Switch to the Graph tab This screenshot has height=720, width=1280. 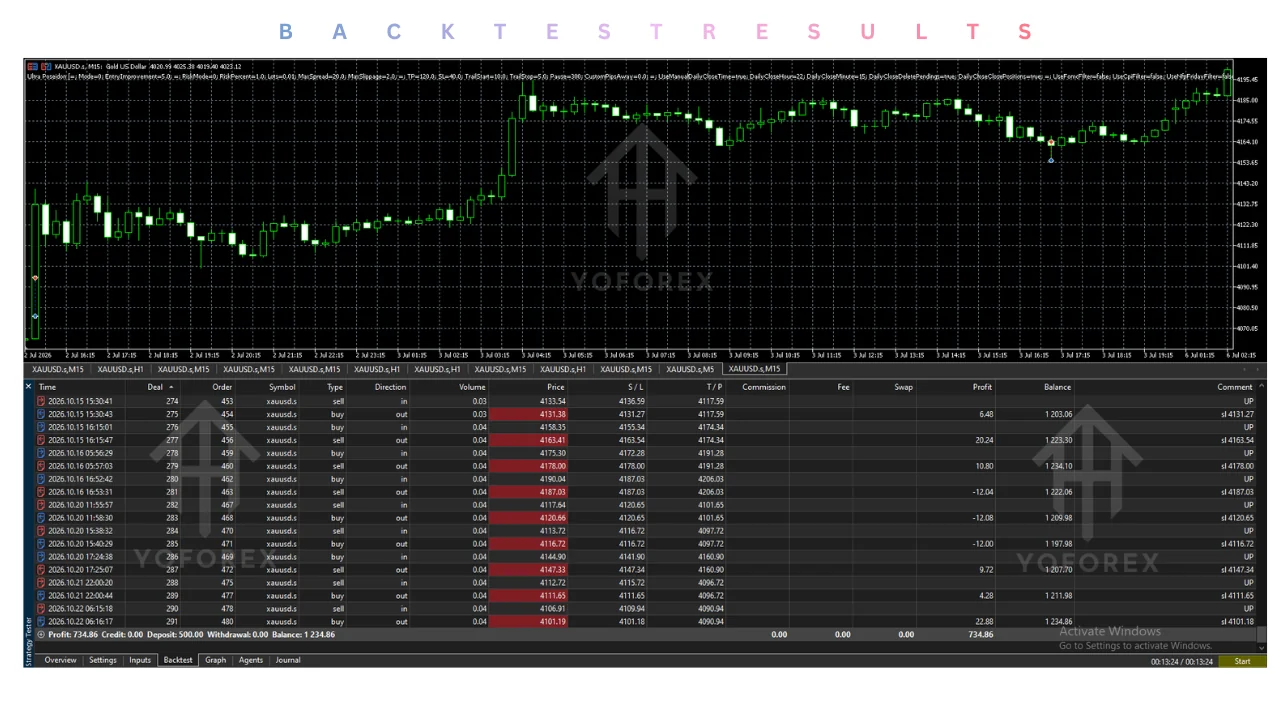216,660
